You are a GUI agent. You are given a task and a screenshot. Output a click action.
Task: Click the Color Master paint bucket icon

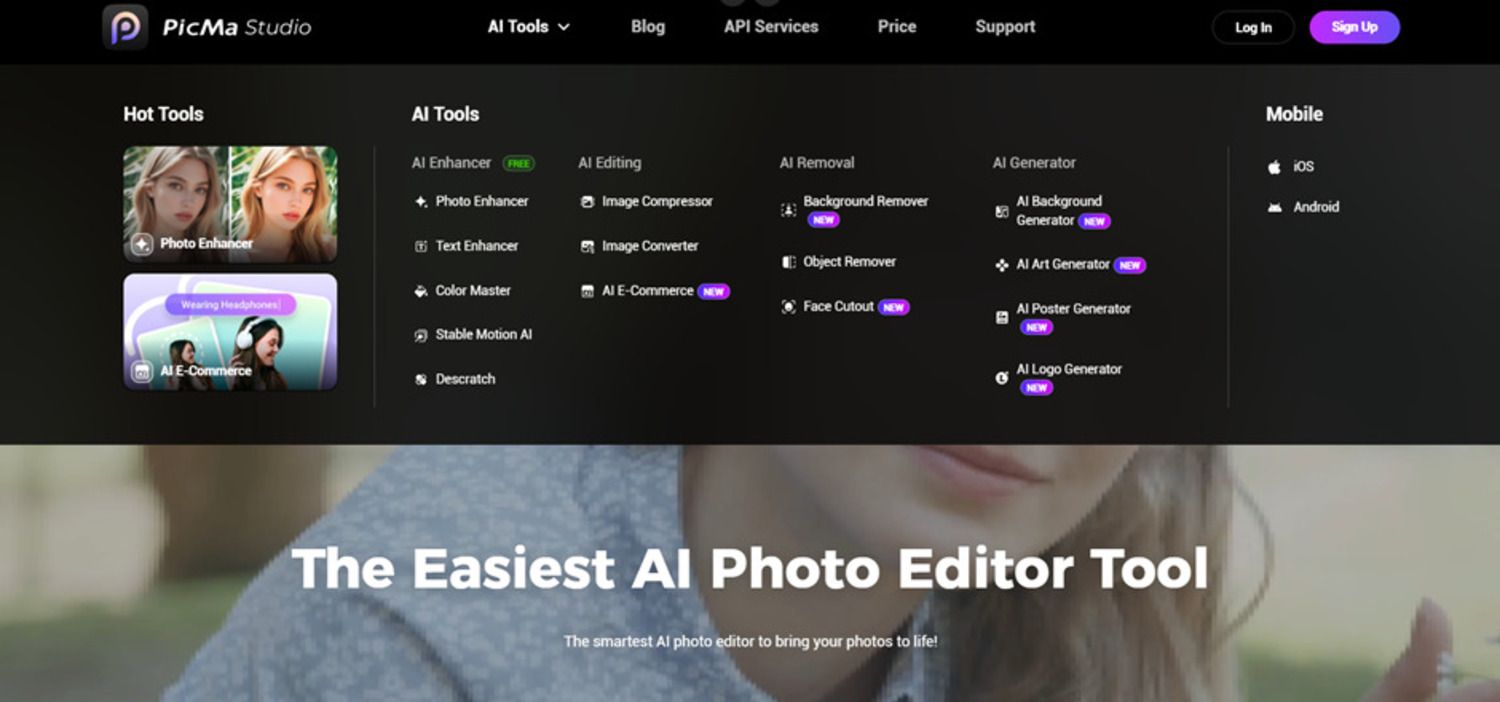[421, 291]
